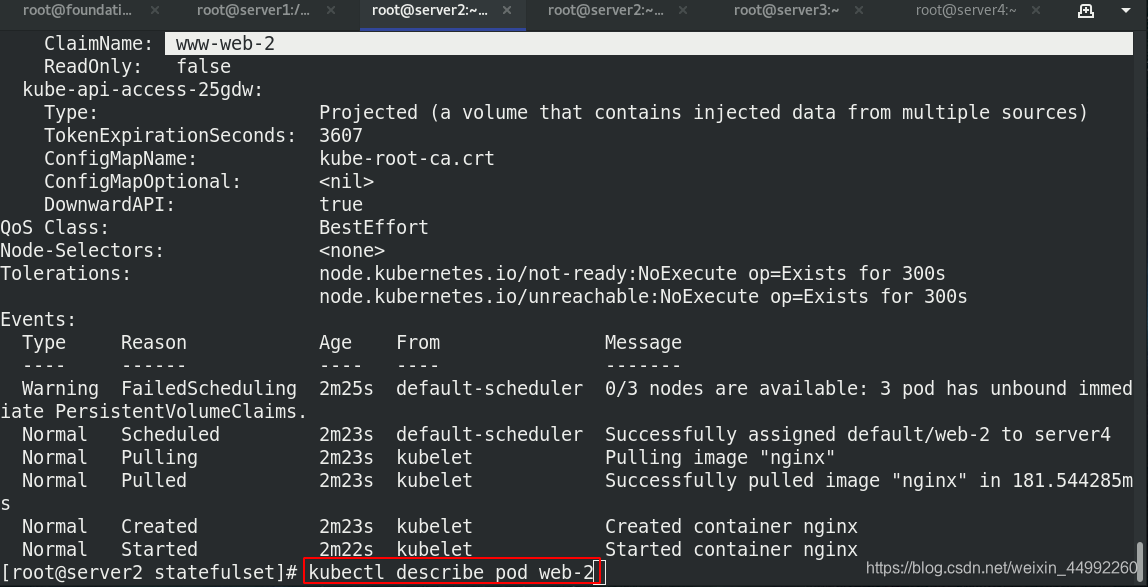
Task: Click the ConfigMapOptional: label
Action: coord(143,182)
